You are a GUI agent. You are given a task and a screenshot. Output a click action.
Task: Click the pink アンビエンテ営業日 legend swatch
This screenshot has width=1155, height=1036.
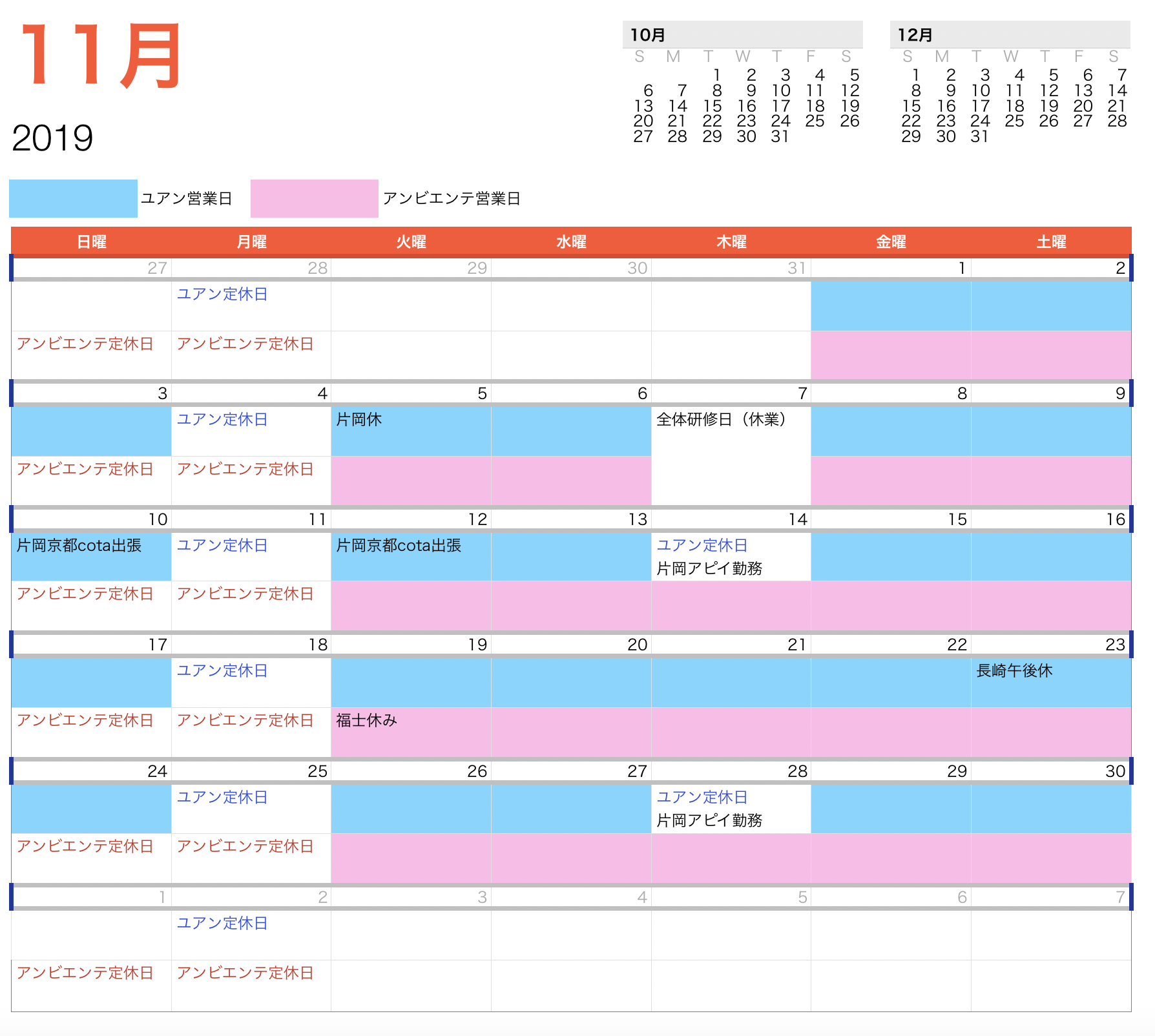click(x=314, y=198)
